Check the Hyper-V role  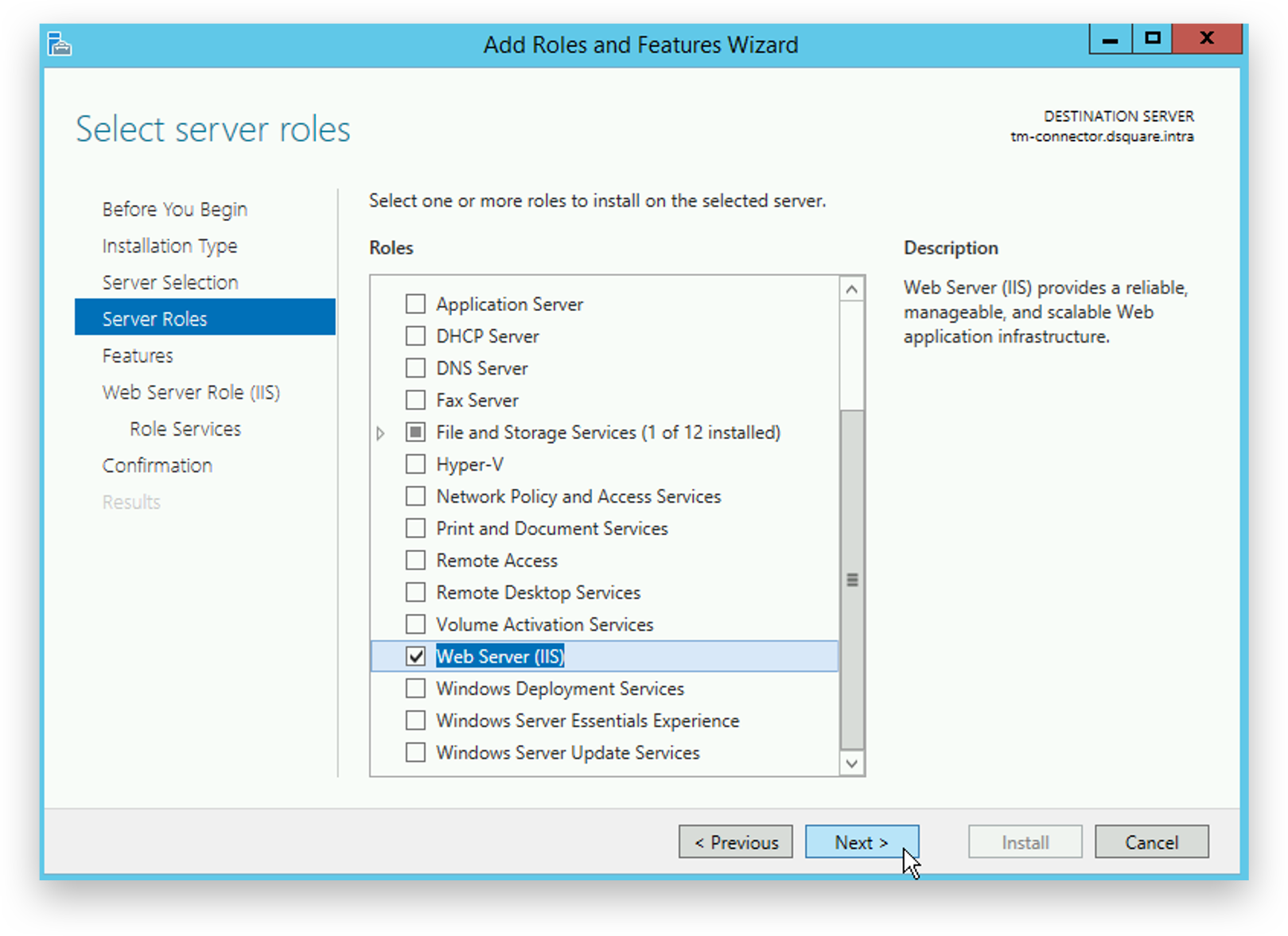click(x=415, y=464)
